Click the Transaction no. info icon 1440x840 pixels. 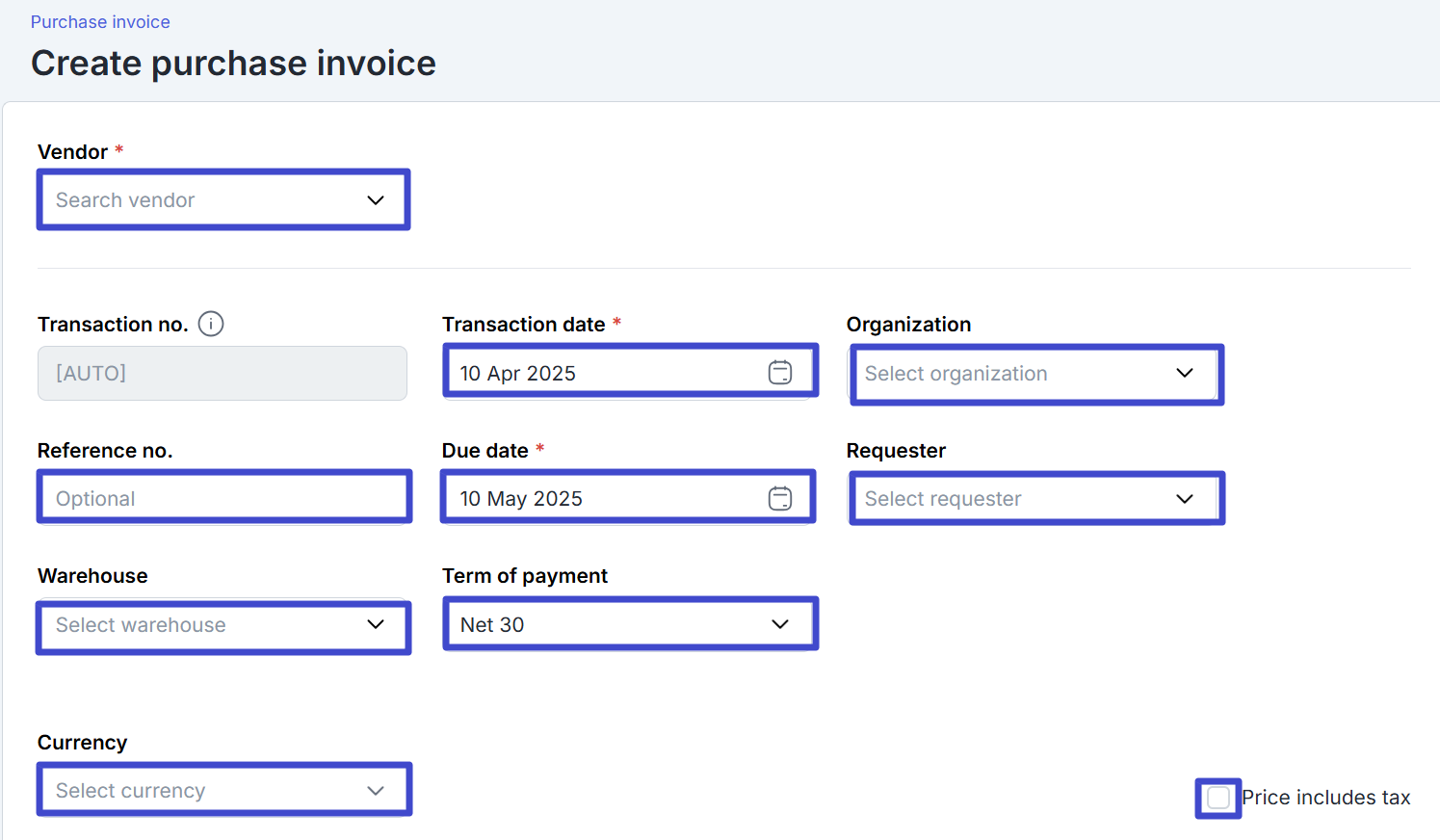[211, 324]
